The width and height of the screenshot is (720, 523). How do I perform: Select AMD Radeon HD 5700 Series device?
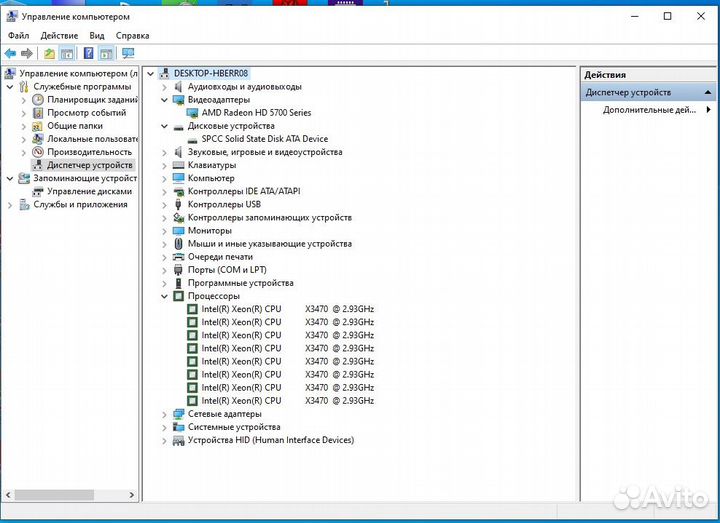[256, 113]
